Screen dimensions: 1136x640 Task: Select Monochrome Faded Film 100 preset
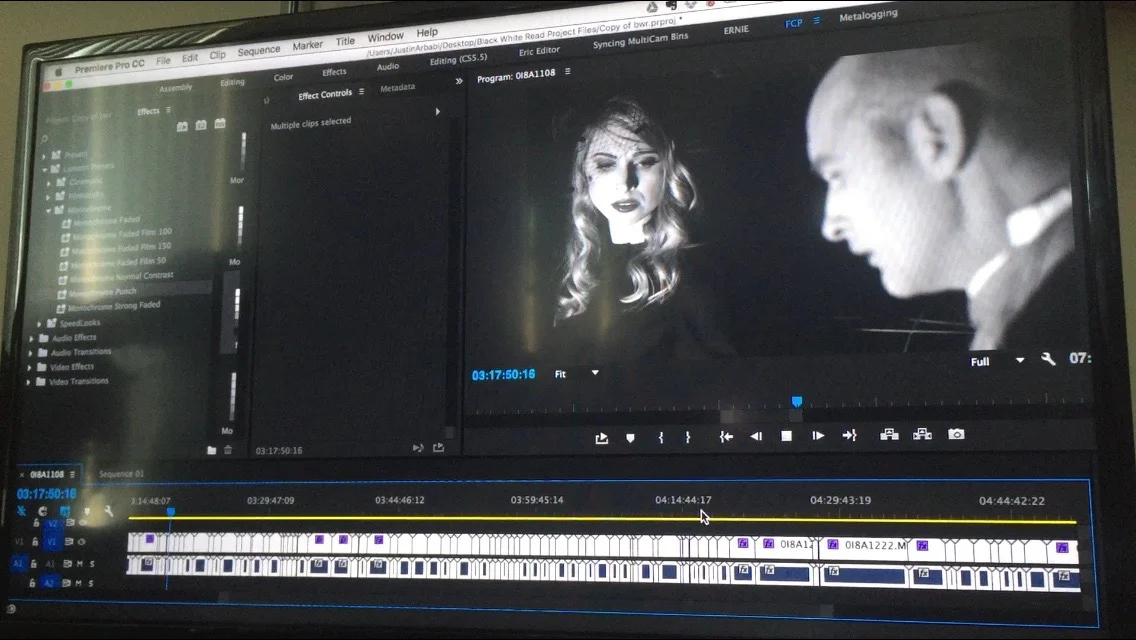coord(122,233)
